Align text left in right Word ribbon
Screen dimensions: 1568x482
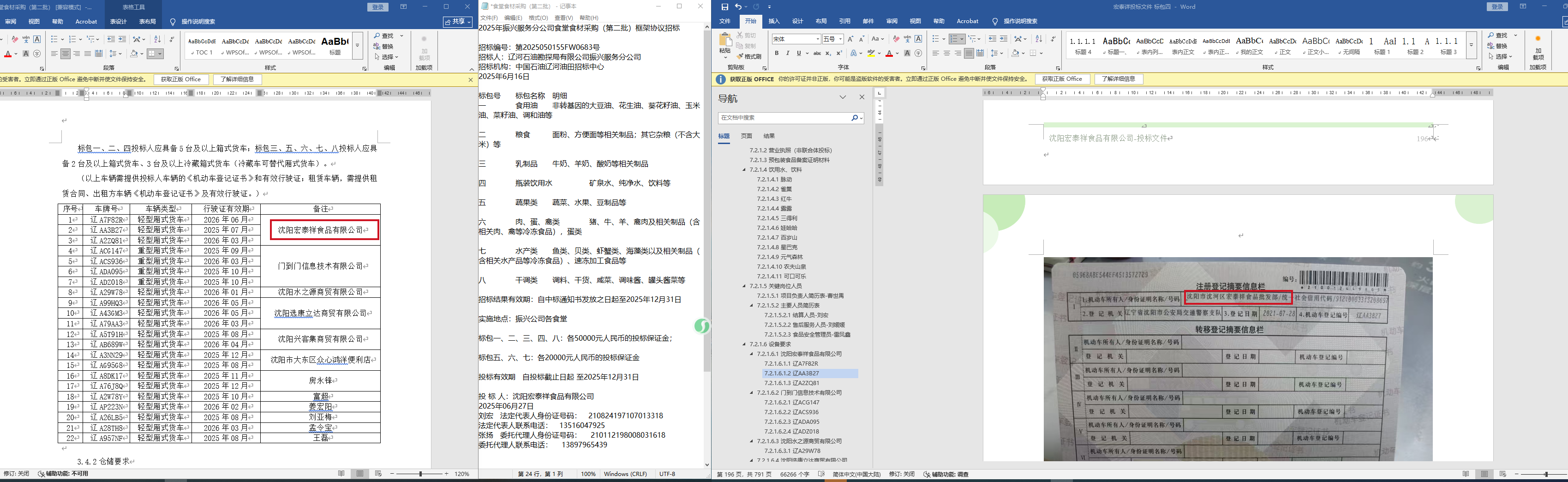coord(935,54)
